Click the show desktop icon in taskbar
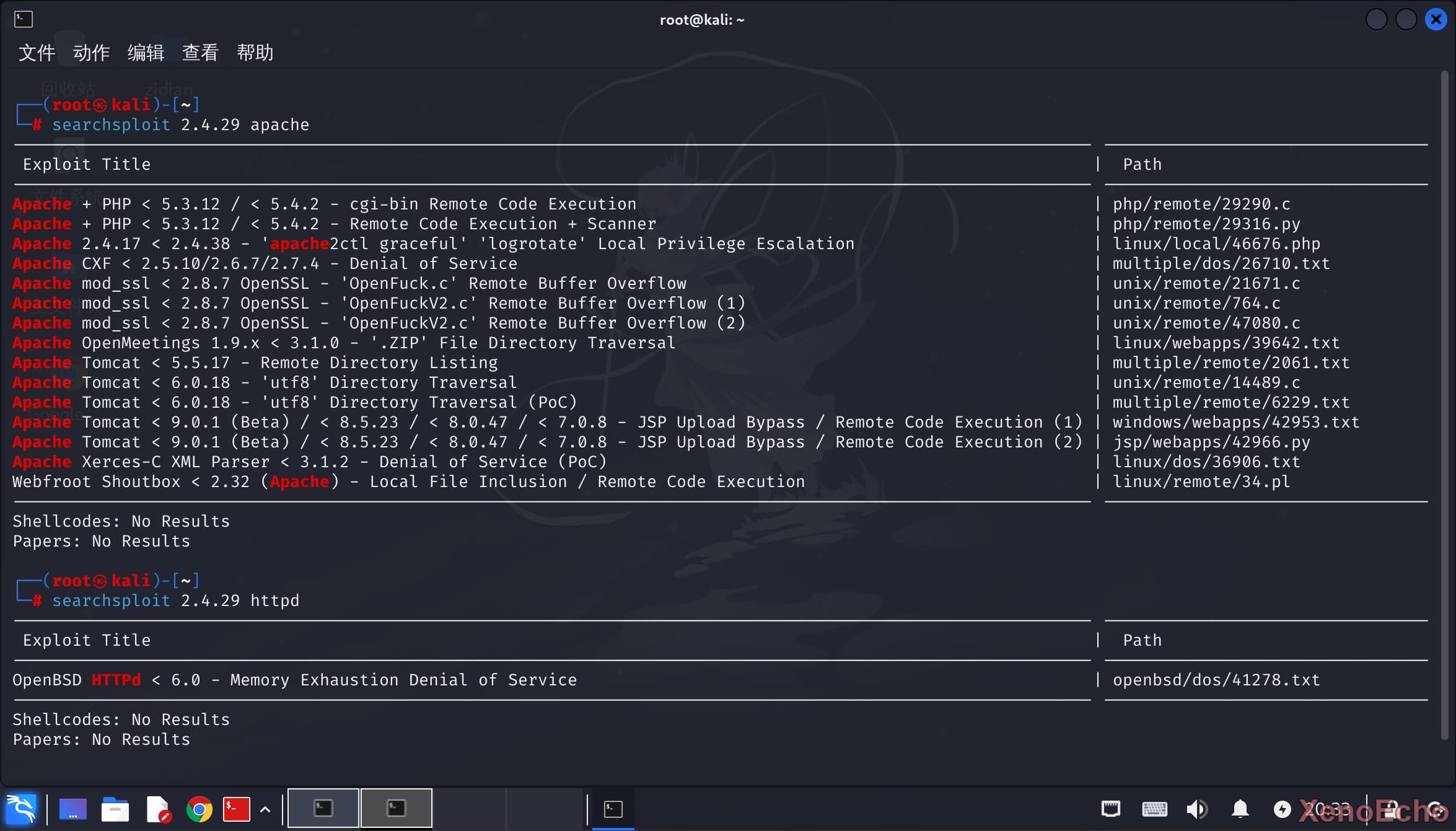1456x831 pixels. [x=72, y=809]
